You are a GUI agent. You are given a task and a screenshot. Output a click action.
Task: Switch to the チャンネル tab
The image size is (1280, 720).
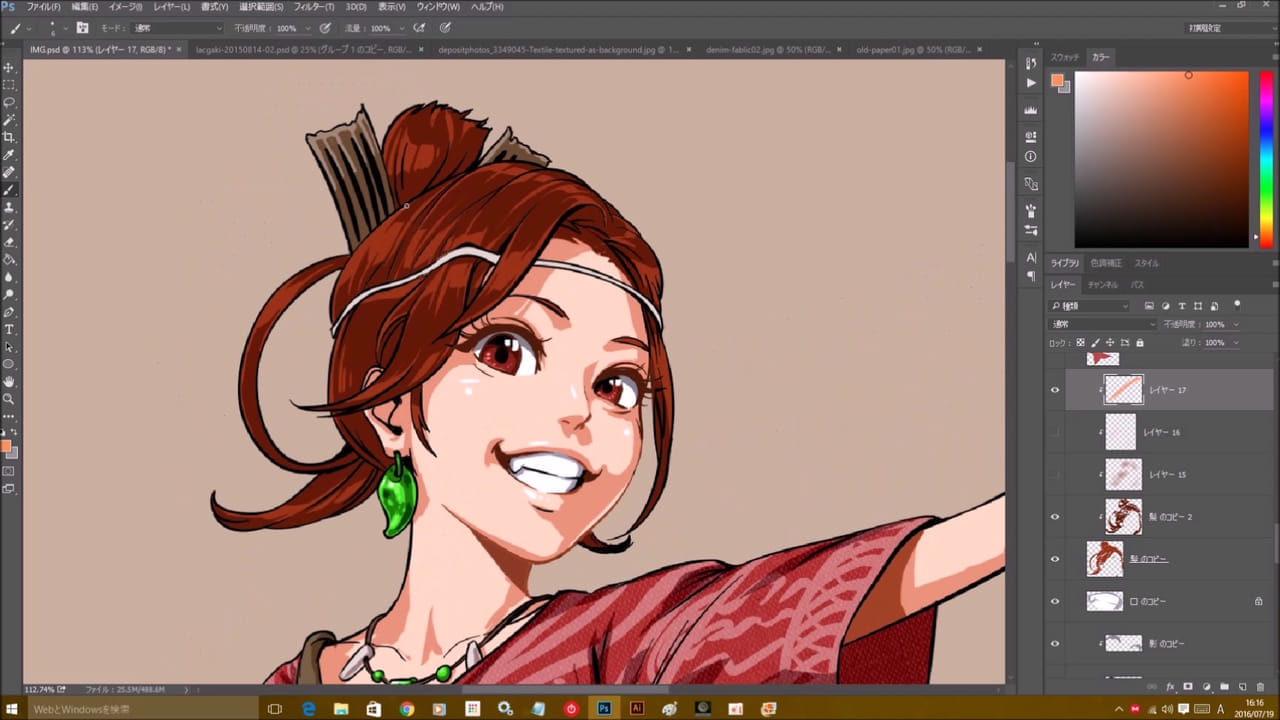[1101, 285]
